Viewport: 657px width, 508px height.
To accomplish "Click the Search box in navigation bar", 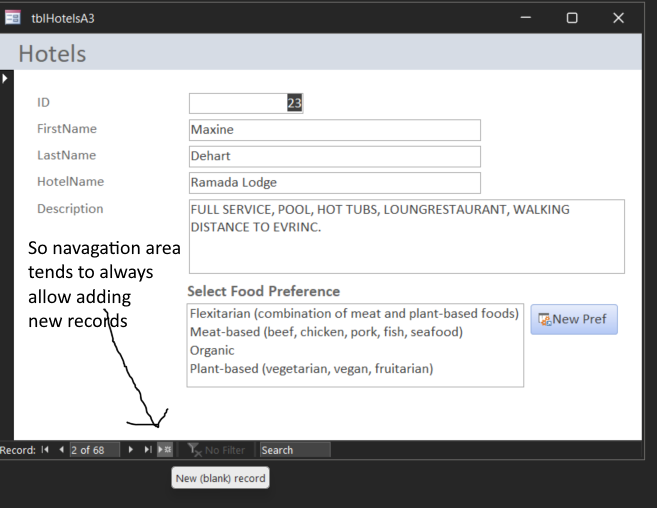I will 295,450.
